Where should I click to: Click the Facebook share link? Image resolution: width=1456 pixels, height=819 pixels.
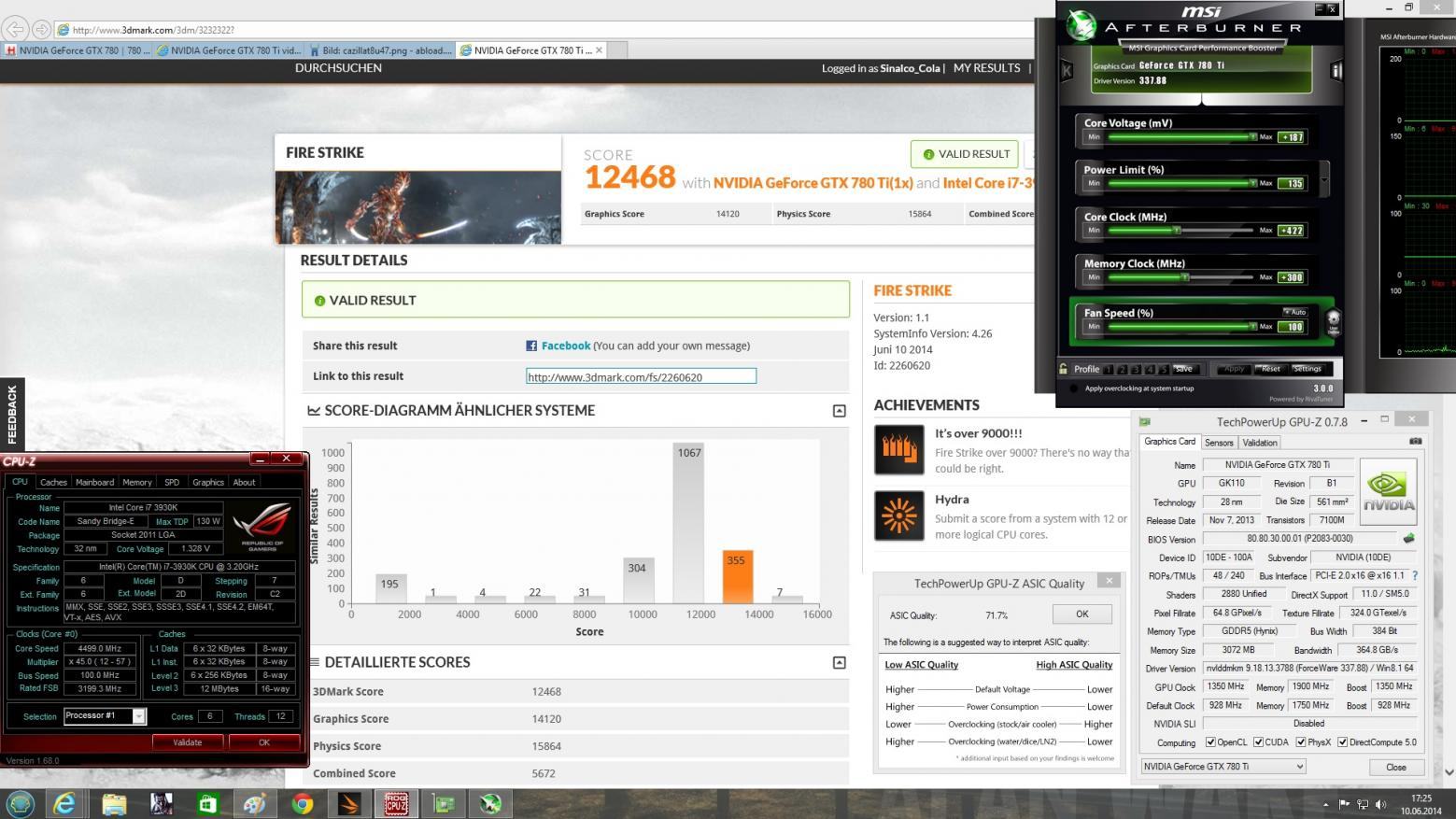[x=565, y=346]
